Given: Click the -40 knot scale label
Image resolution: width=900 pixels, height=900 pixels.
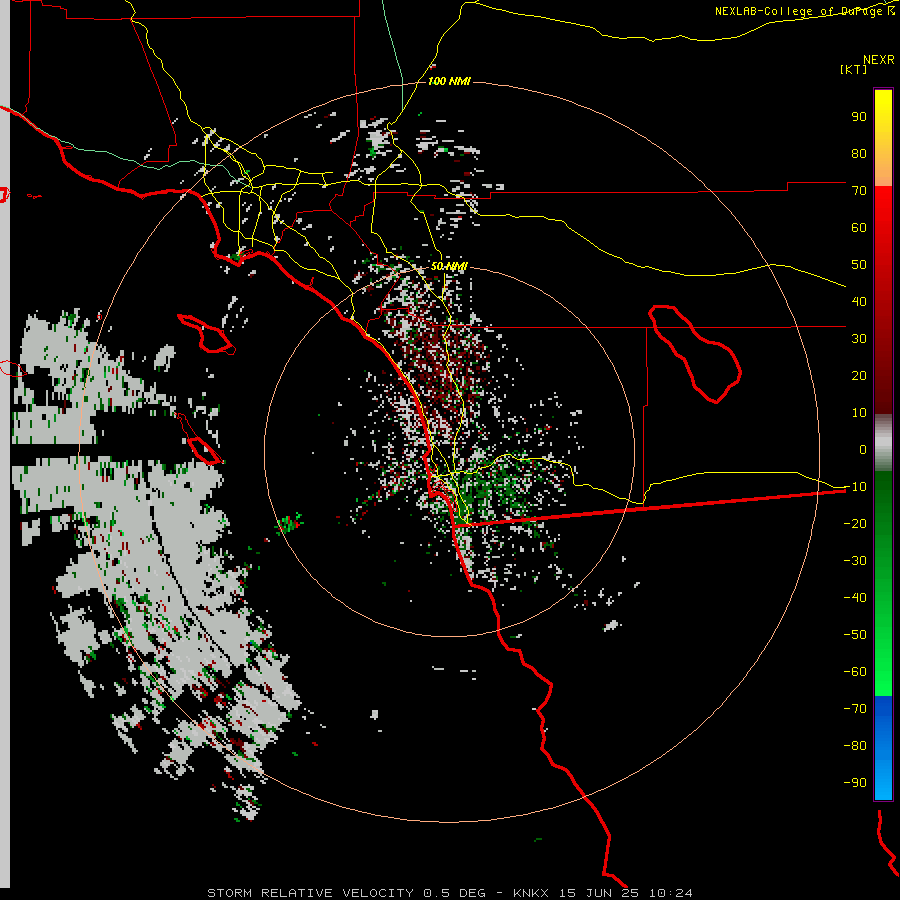Looking at the screenshot, I should pyautogui.click(x=855, y=598).
